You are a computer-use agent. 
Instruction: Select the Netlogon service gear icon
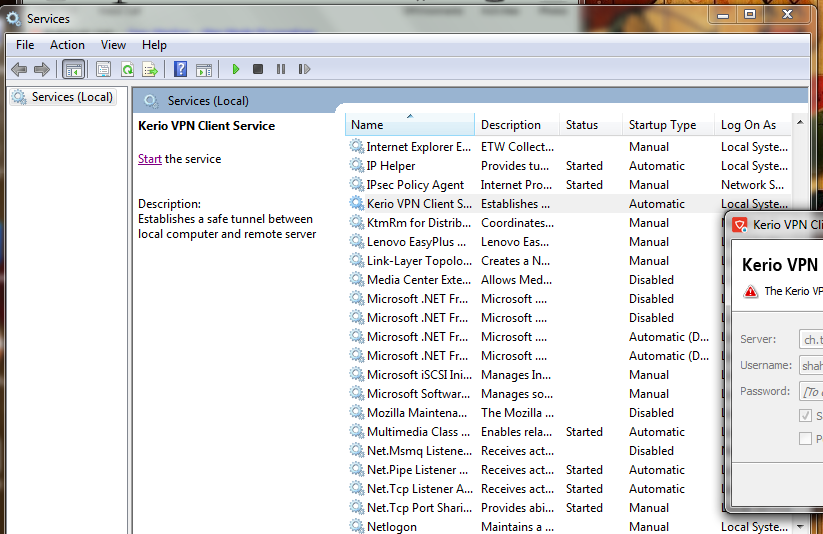(x=357, y=526)
